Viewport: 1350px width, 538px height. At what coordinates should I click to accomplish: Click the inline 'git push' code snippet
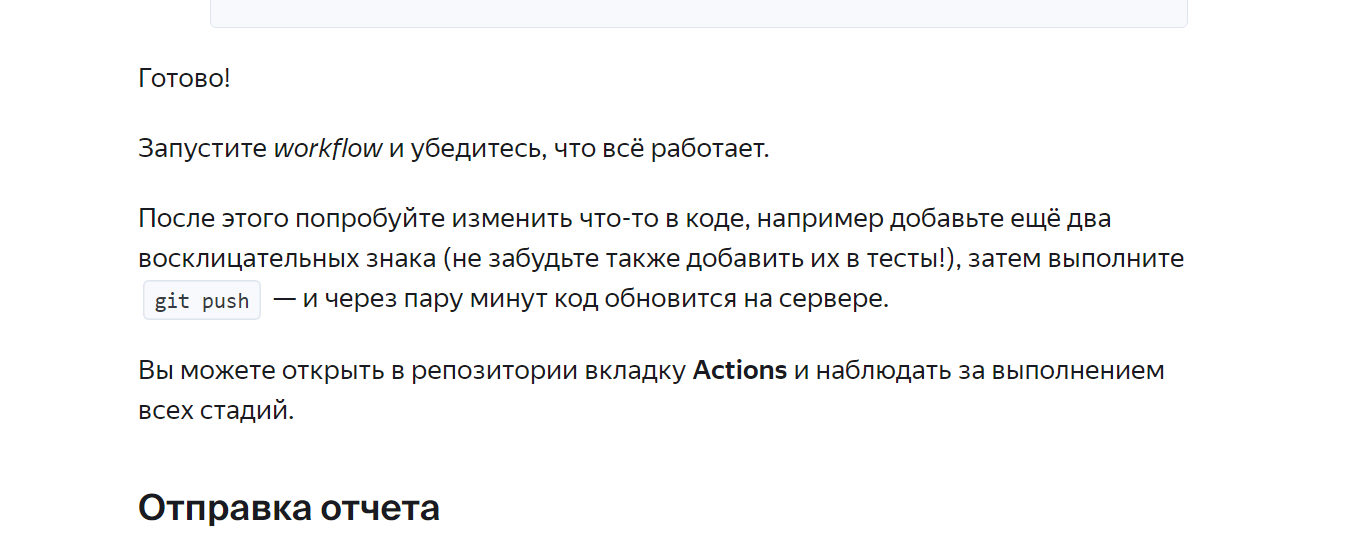[x=202, y=300]
